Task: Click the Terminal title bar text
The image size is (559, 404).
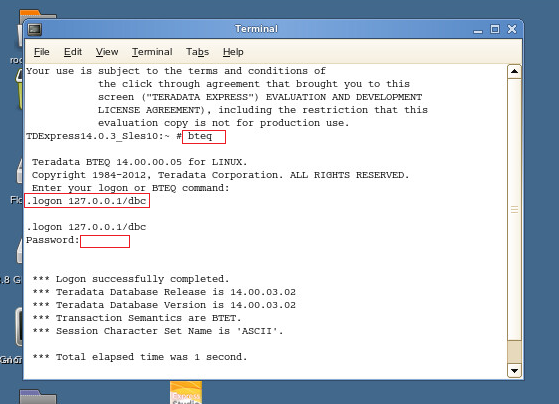Action: point(256,29)
